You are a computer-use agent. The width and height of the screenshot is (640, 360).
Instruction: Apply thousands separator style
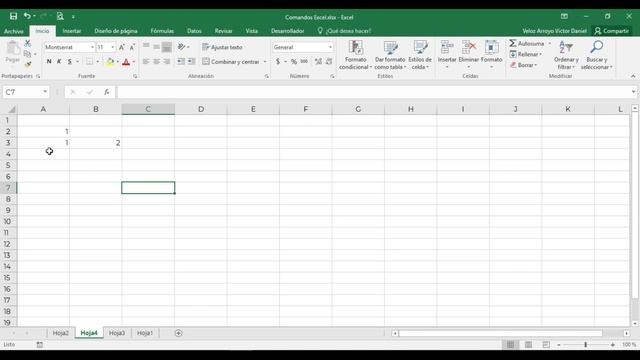(x=304, y=62)
